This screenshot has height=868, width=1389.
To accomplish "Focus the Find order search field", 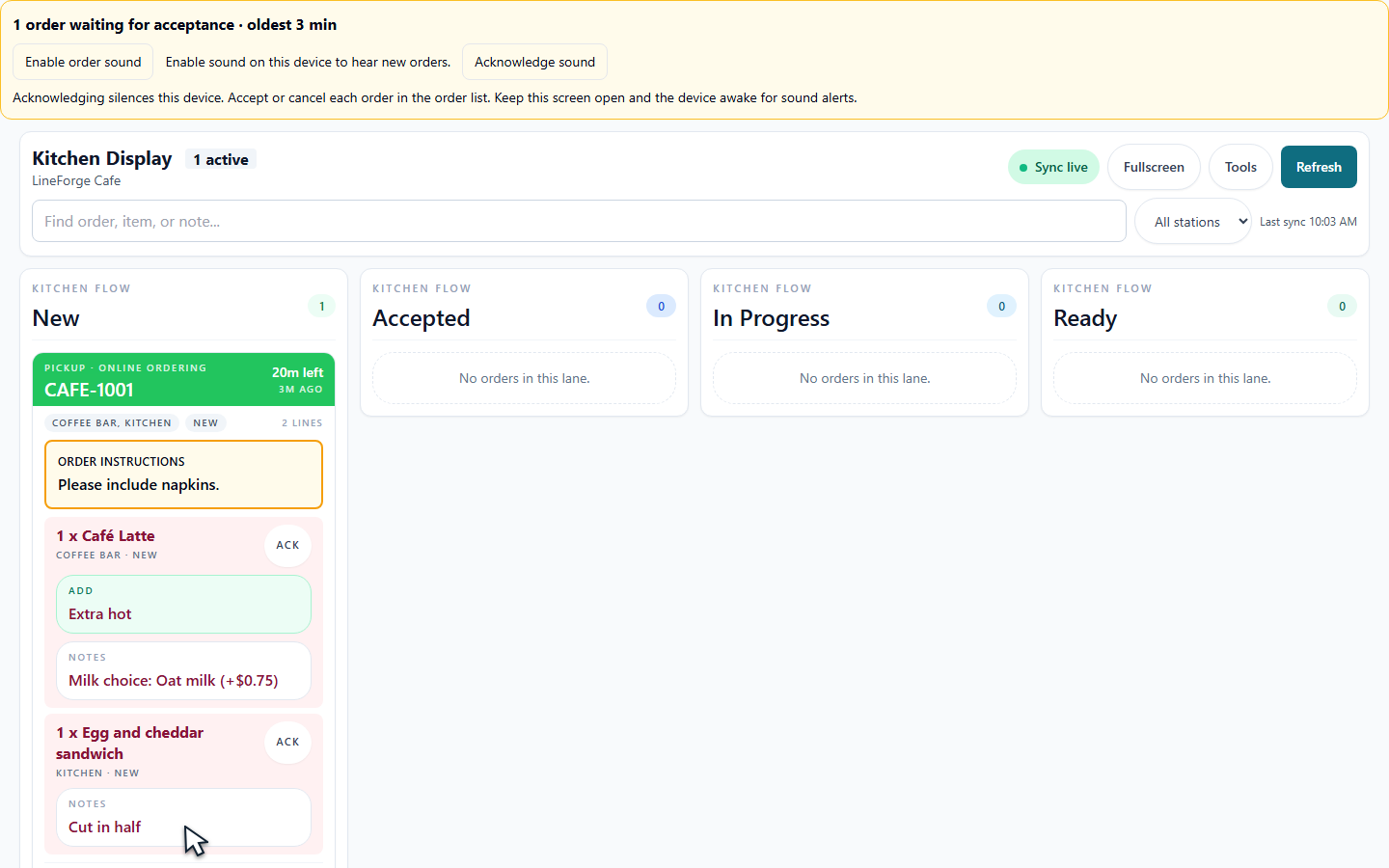I will click(579, 221).
